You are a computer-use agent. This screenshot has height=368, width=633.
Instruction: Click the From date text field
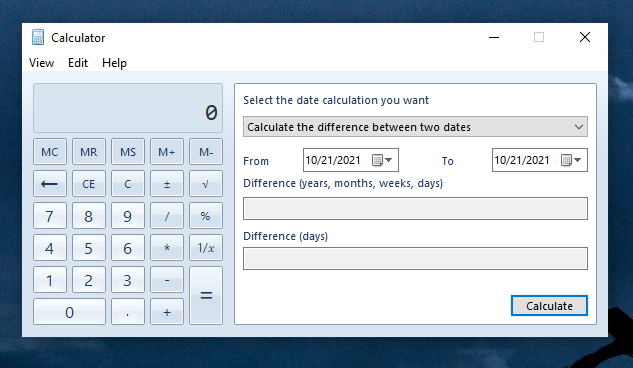pos(337,160)
